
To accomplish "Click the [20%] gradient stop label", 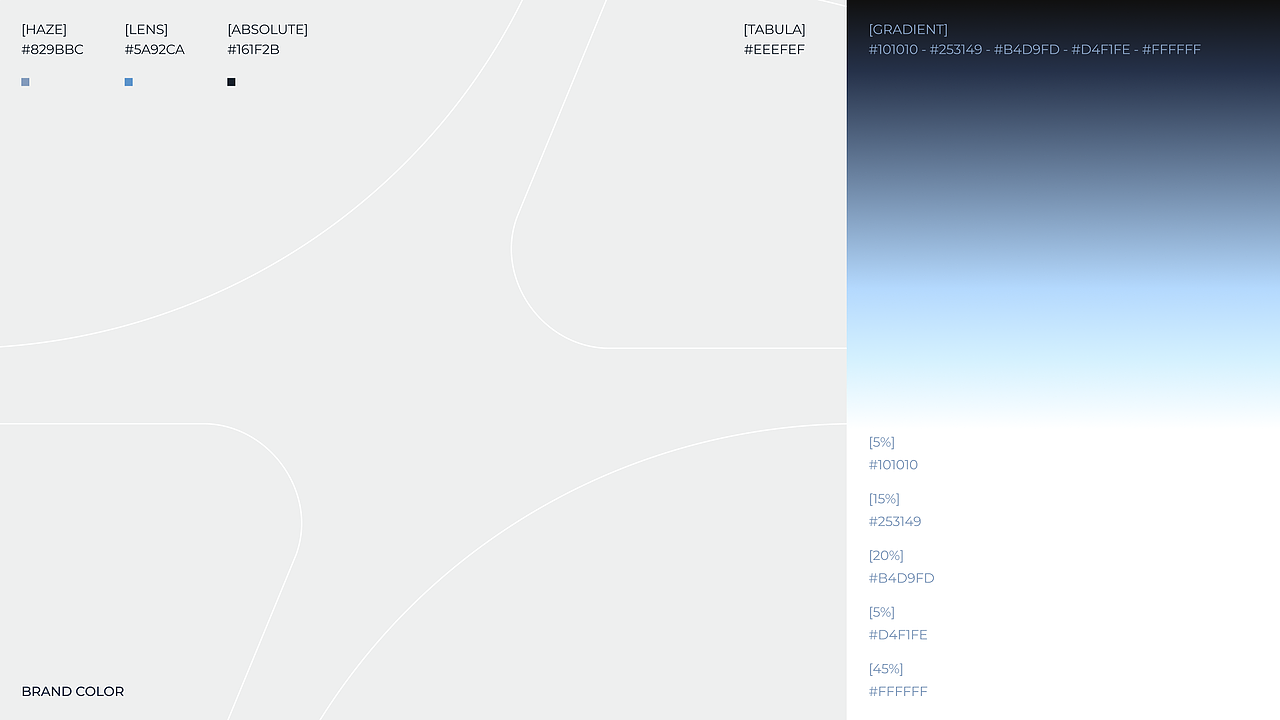I will tap(886, 555).
